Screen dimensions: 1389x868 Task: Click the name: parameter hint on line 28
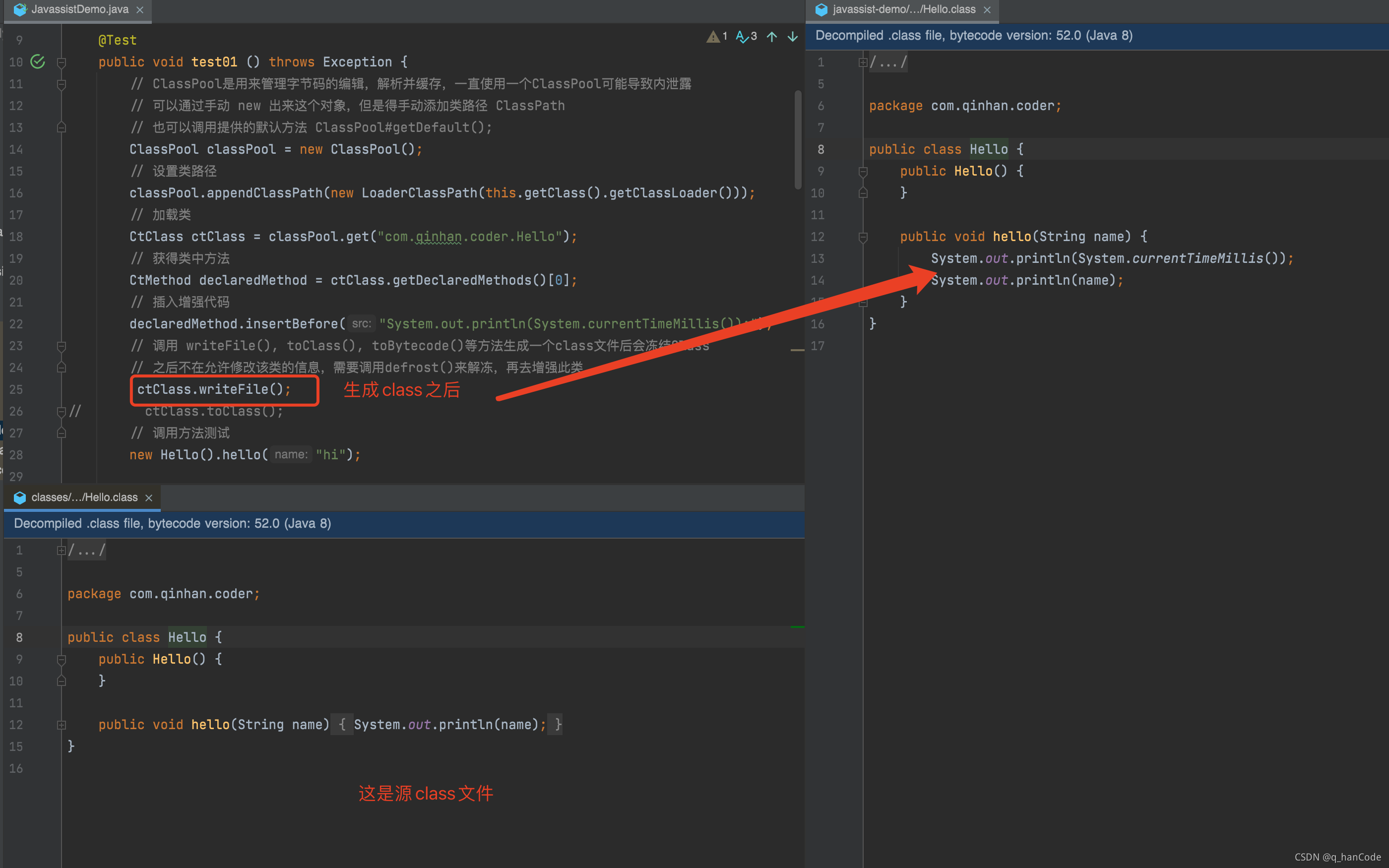click(x=291, y=455)
